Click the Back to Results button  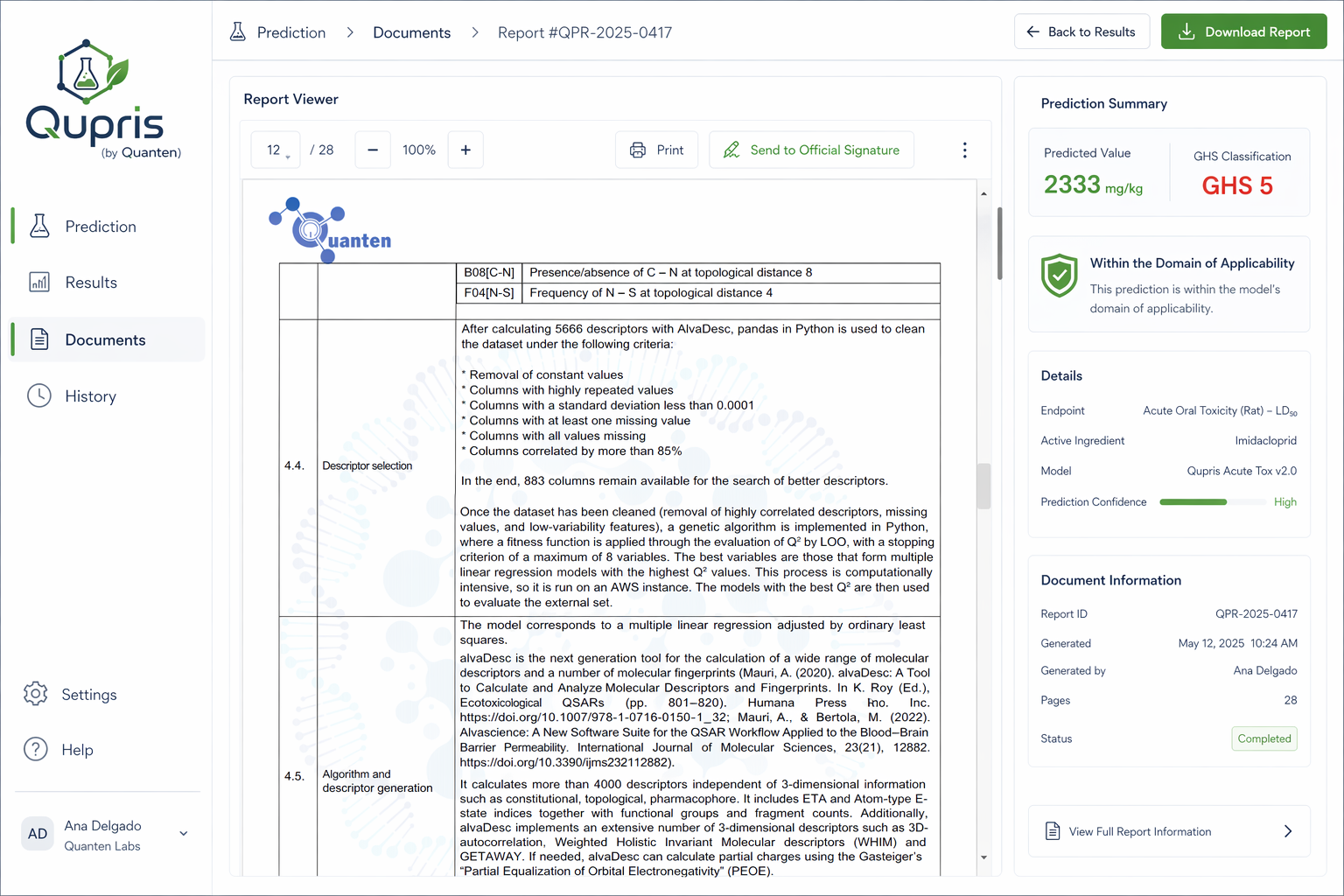1081,32
